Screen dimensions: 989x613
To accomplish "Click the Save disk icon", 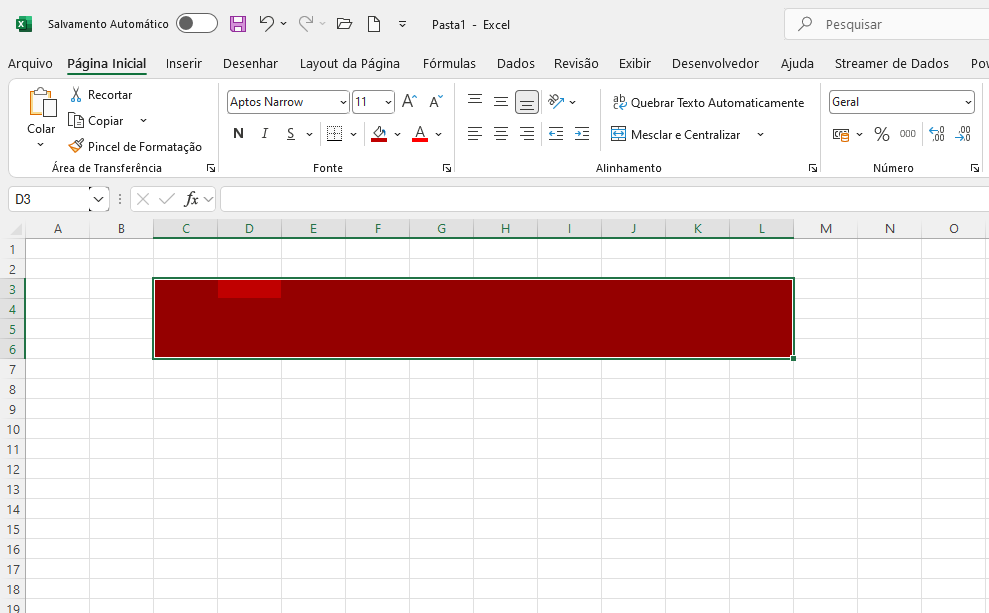I will (x=238, y=24).
